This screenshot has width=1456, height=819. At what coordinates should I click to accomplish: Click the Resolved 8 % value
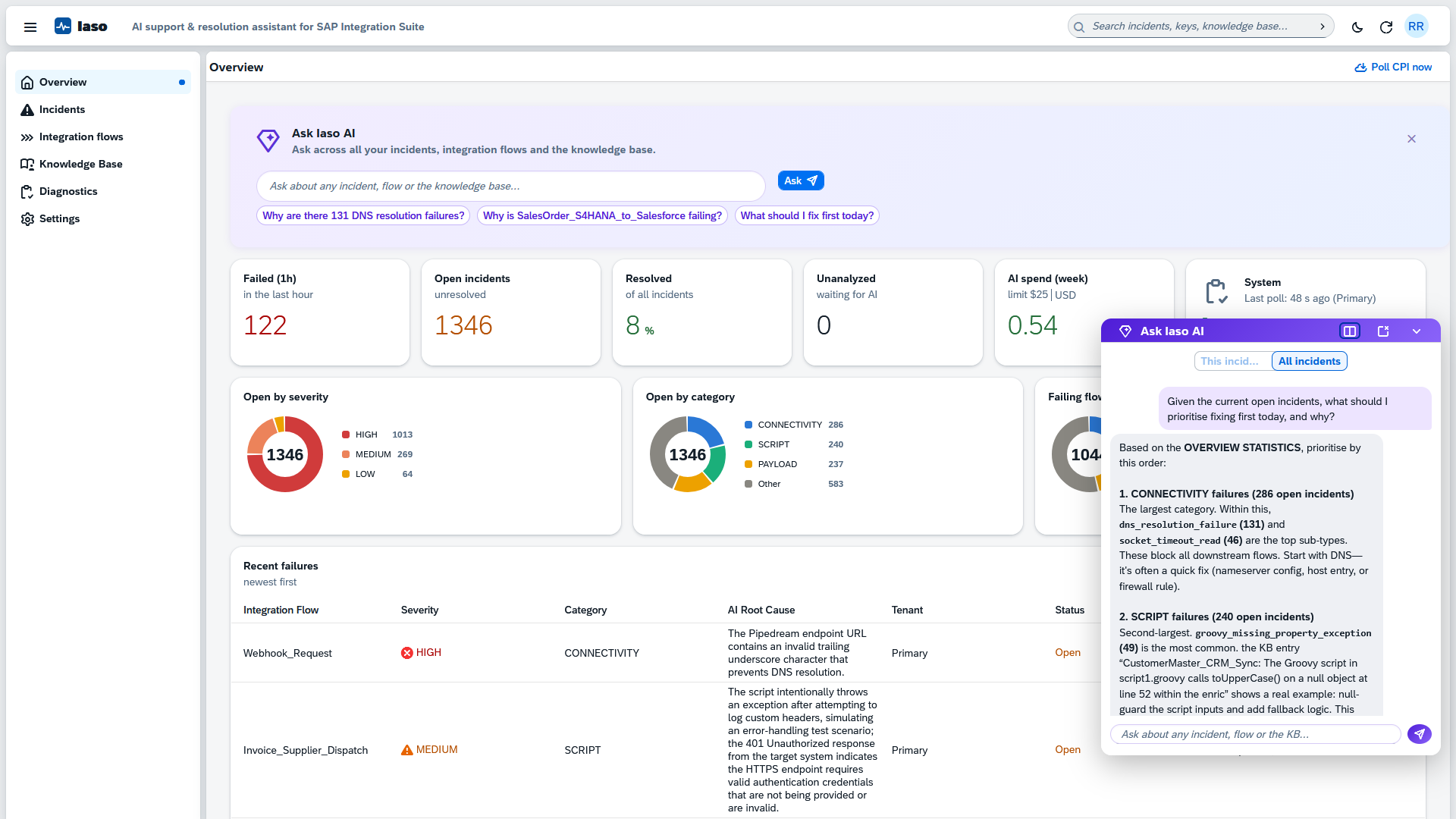click(x=639, y=325)
